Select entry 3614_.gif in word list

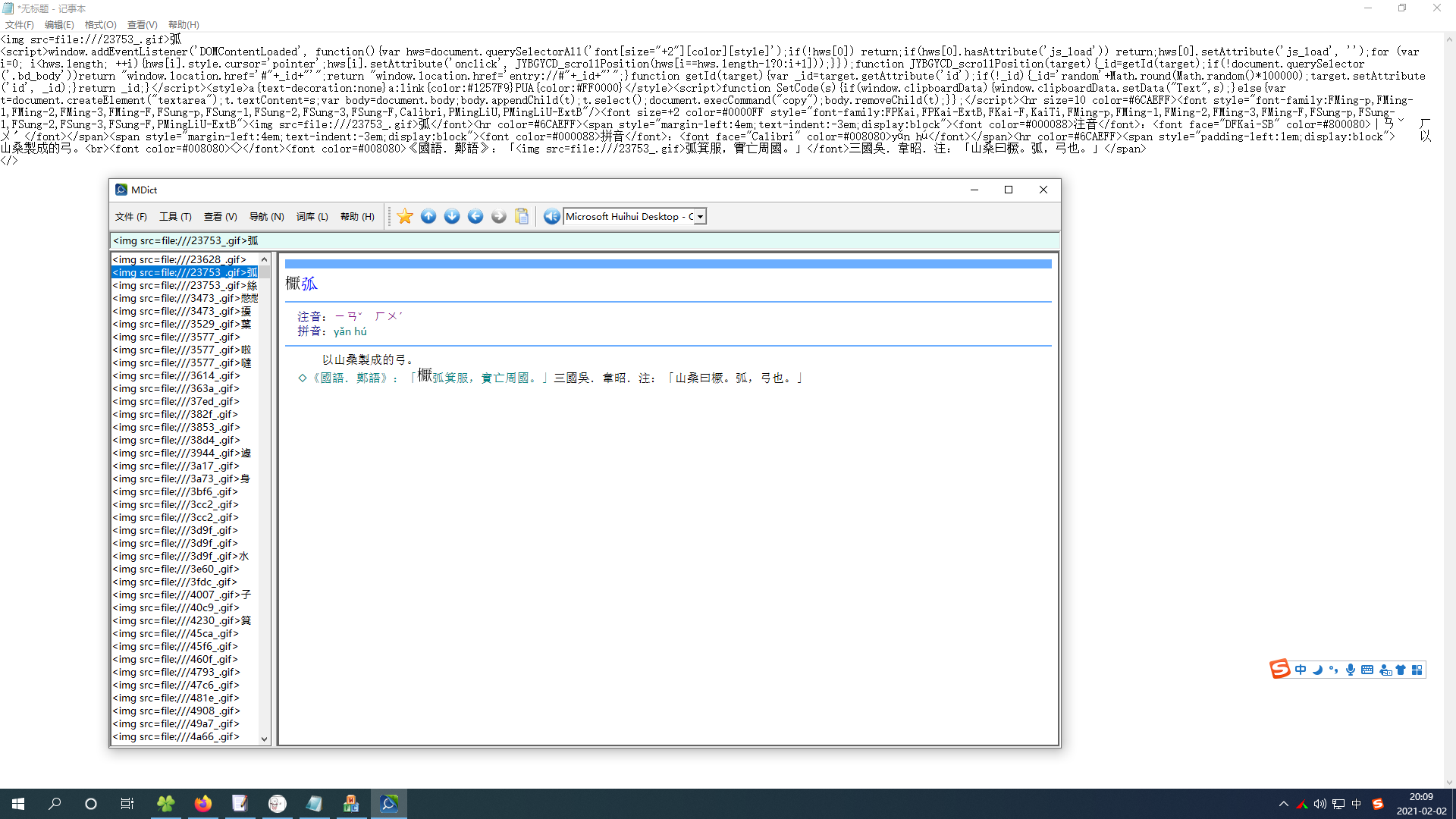[185, 376]
